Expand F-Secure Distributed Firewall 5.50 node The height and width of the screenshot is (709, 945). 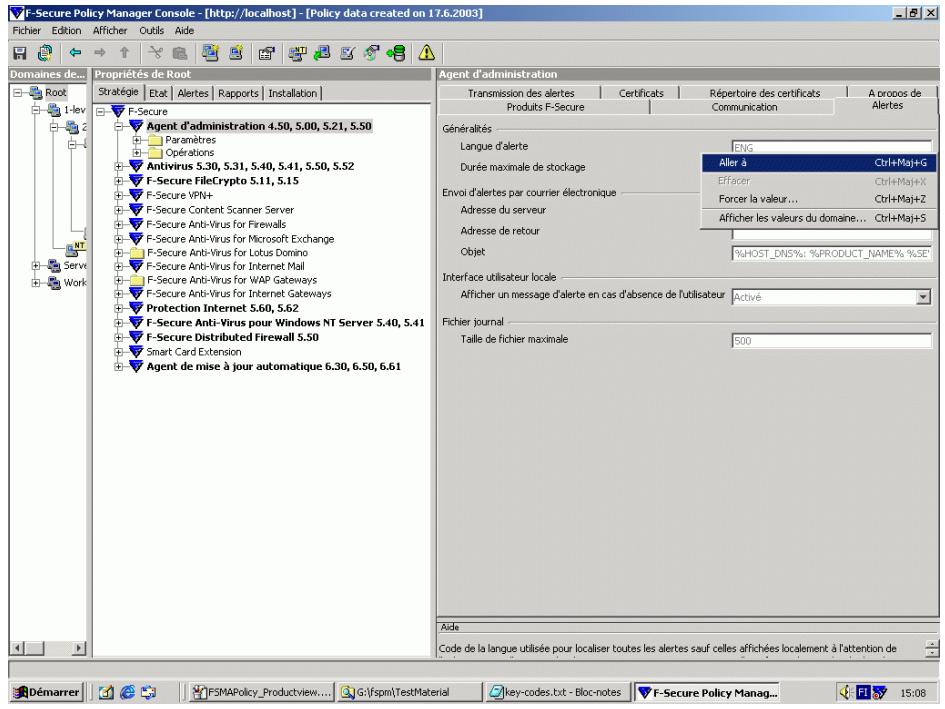(119, 337)
